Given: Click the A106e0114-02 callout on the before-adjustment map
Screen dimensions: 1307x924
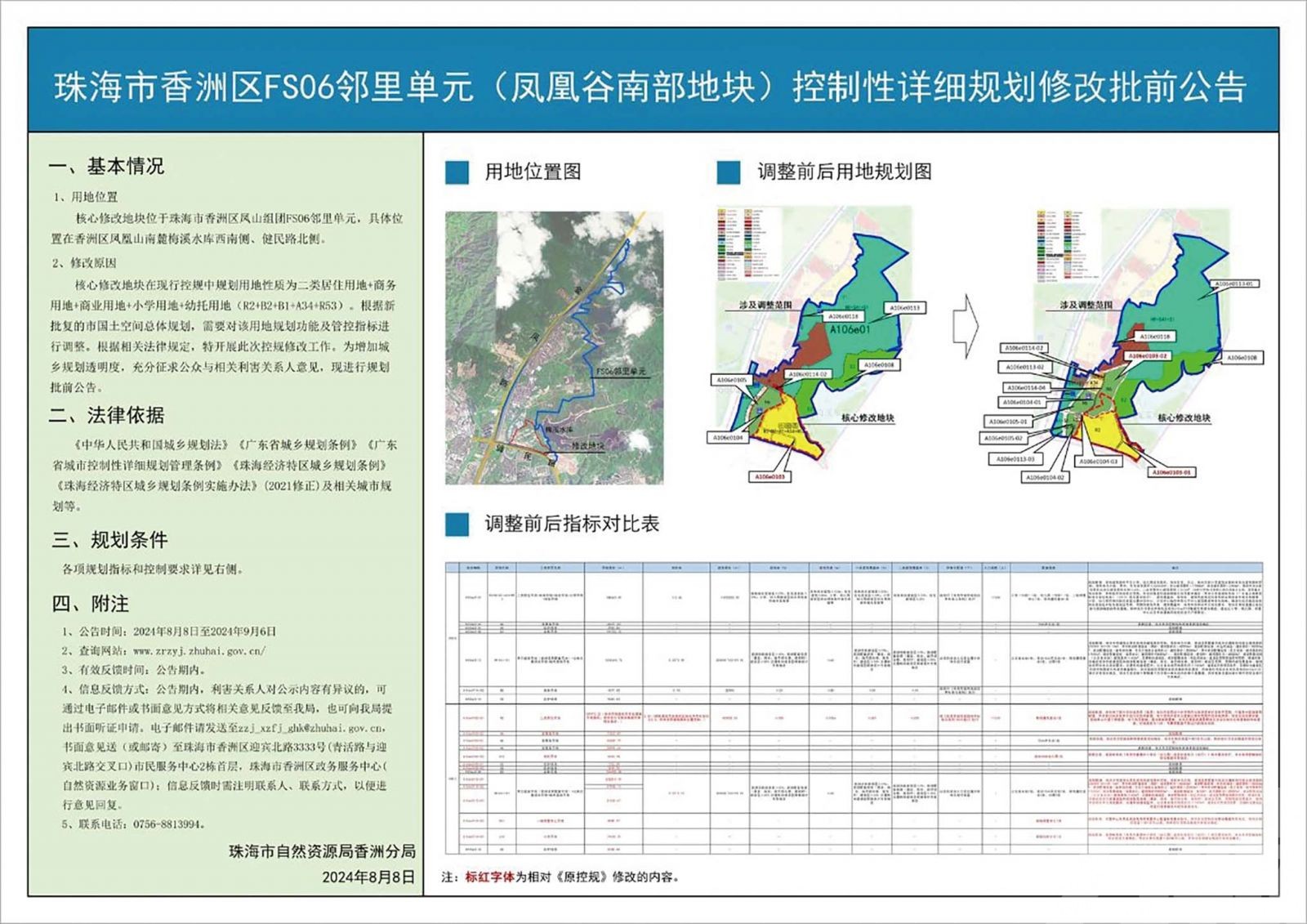Looking at the screenshot, I should 809,374.
